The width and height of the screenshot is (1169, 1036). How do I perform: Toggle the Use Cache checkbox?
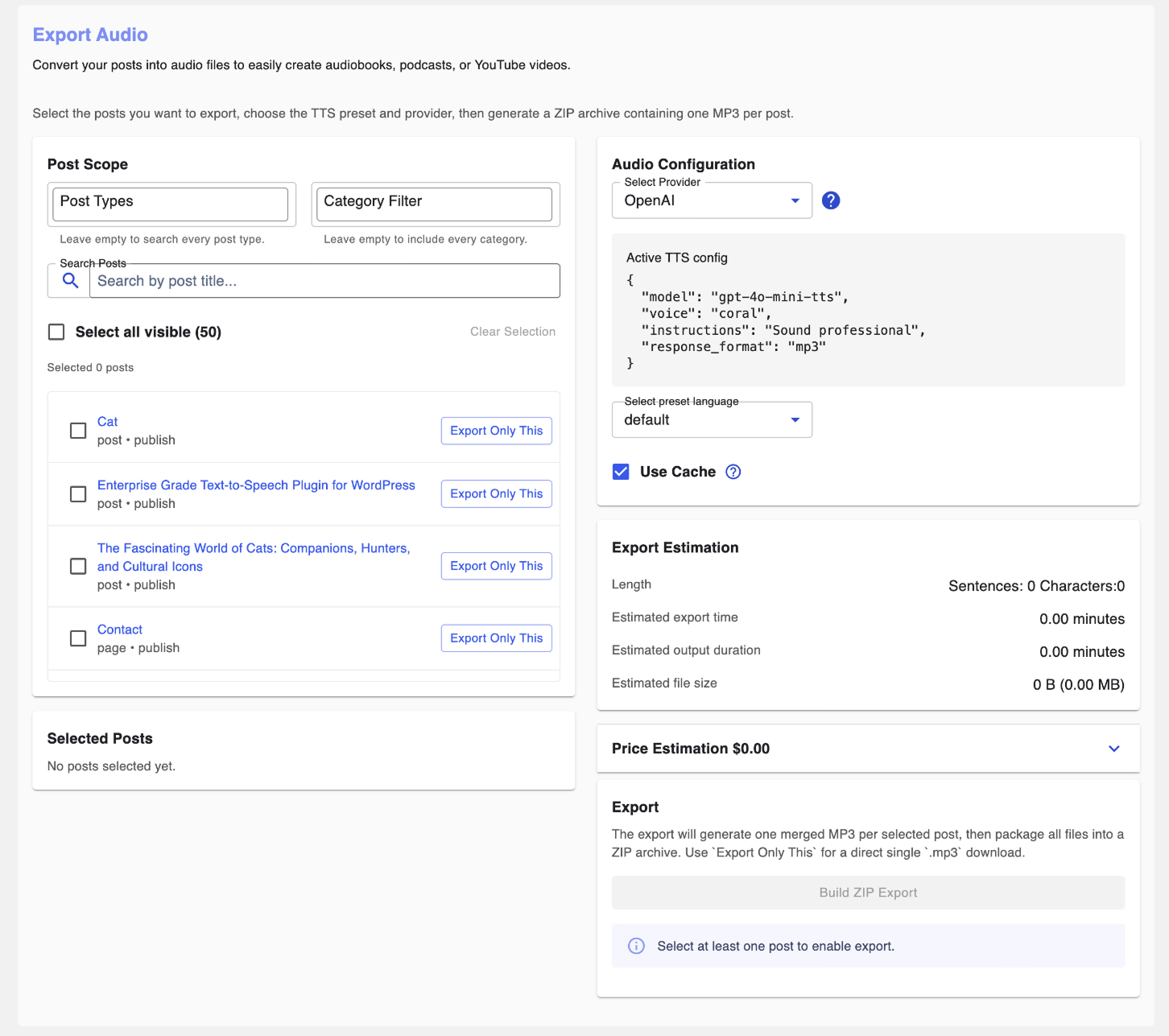coord(621,472)
